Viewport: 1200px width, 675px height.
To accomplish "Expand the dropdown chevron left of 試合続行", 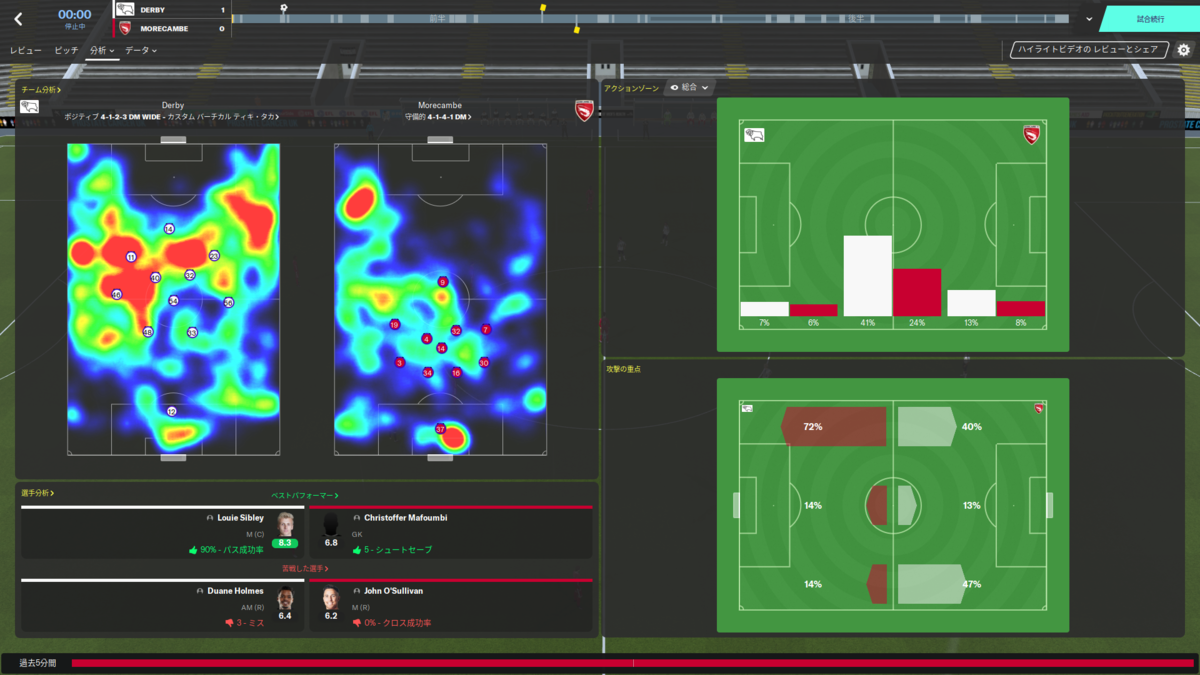I will [1089, 19].
